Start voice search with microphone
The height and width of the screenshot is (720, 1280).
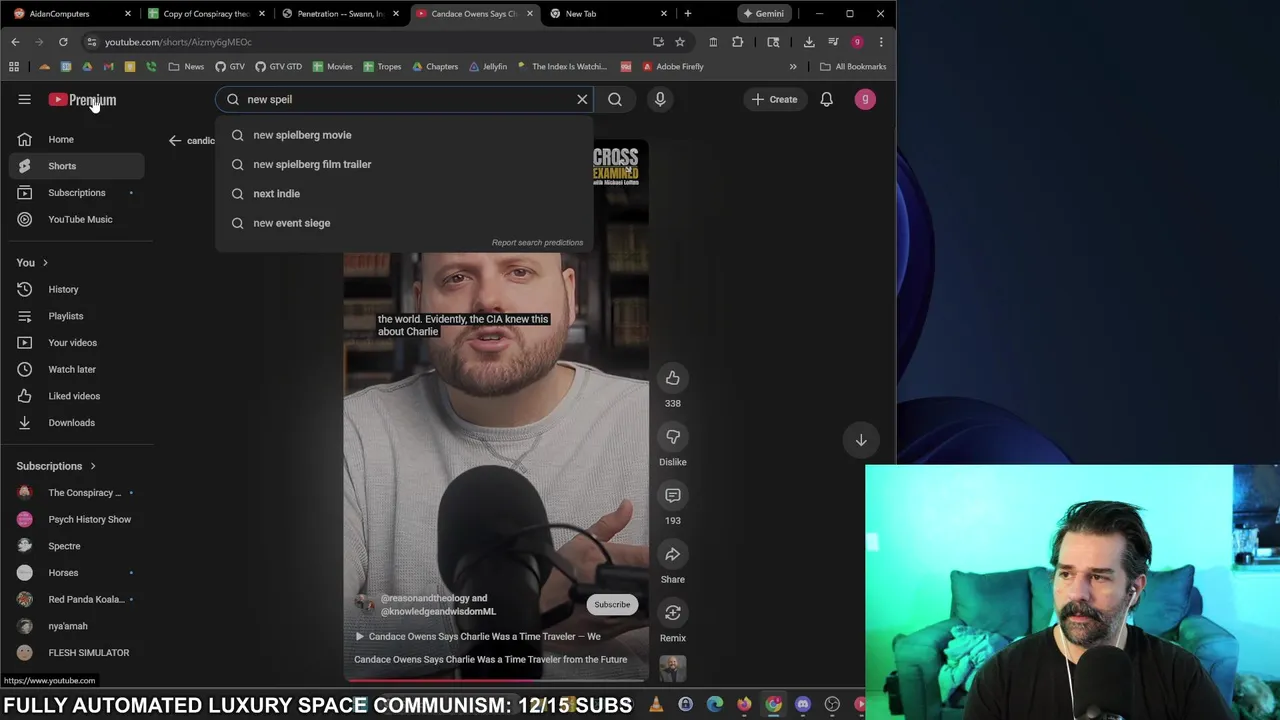(660, 99)
